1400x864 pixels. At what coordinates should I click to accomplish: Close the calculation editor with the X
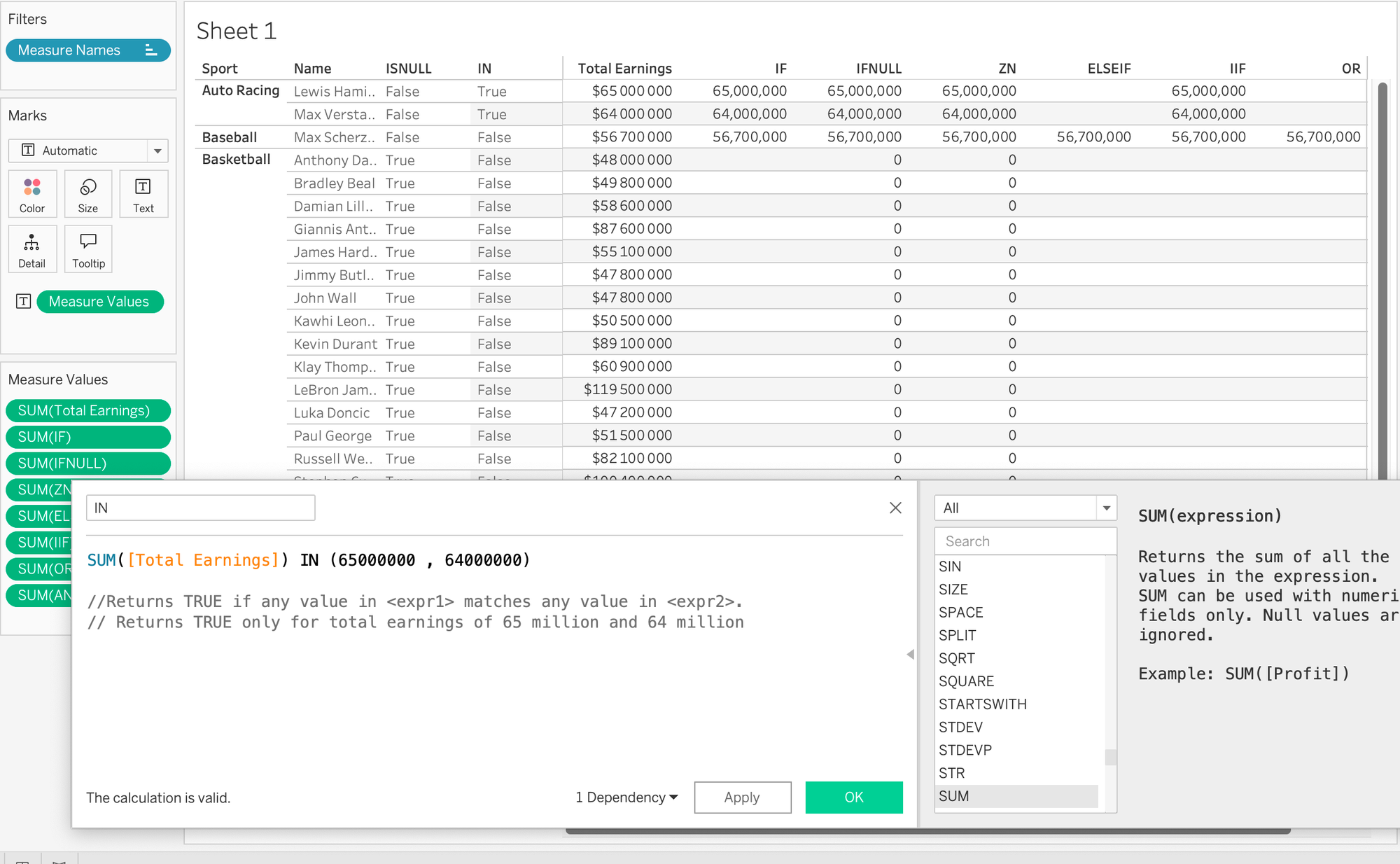click(895, 508)
